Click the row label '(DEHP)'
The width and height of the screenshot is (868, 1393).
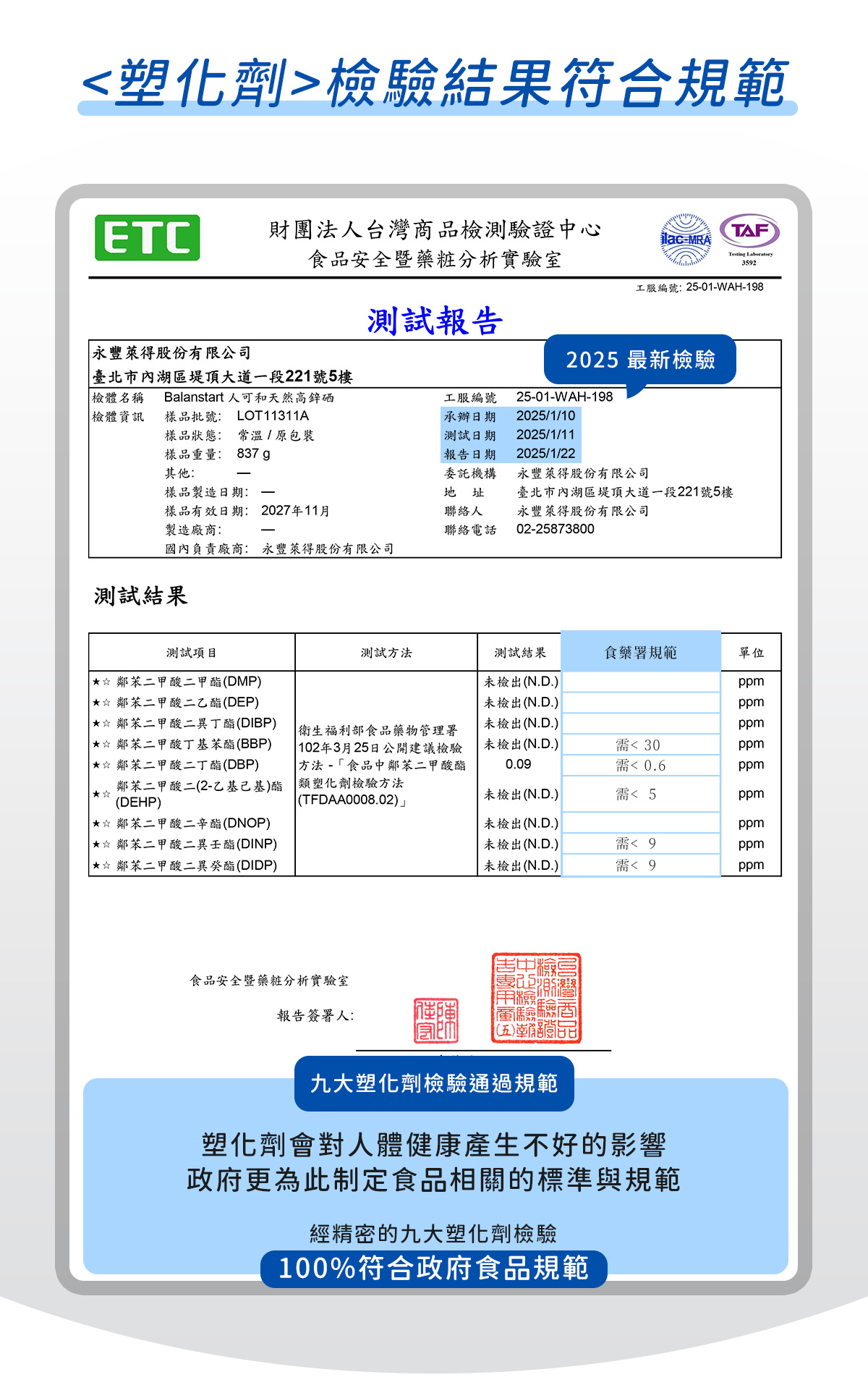click(x=138, y=803)
